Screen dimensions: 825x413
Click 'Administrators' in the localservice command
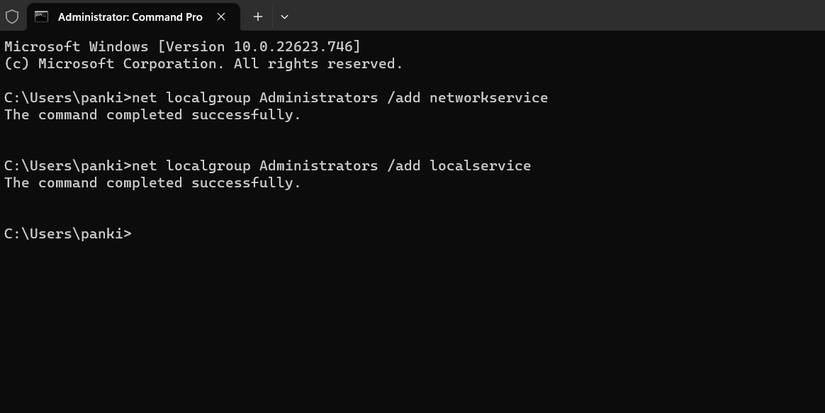314,166
